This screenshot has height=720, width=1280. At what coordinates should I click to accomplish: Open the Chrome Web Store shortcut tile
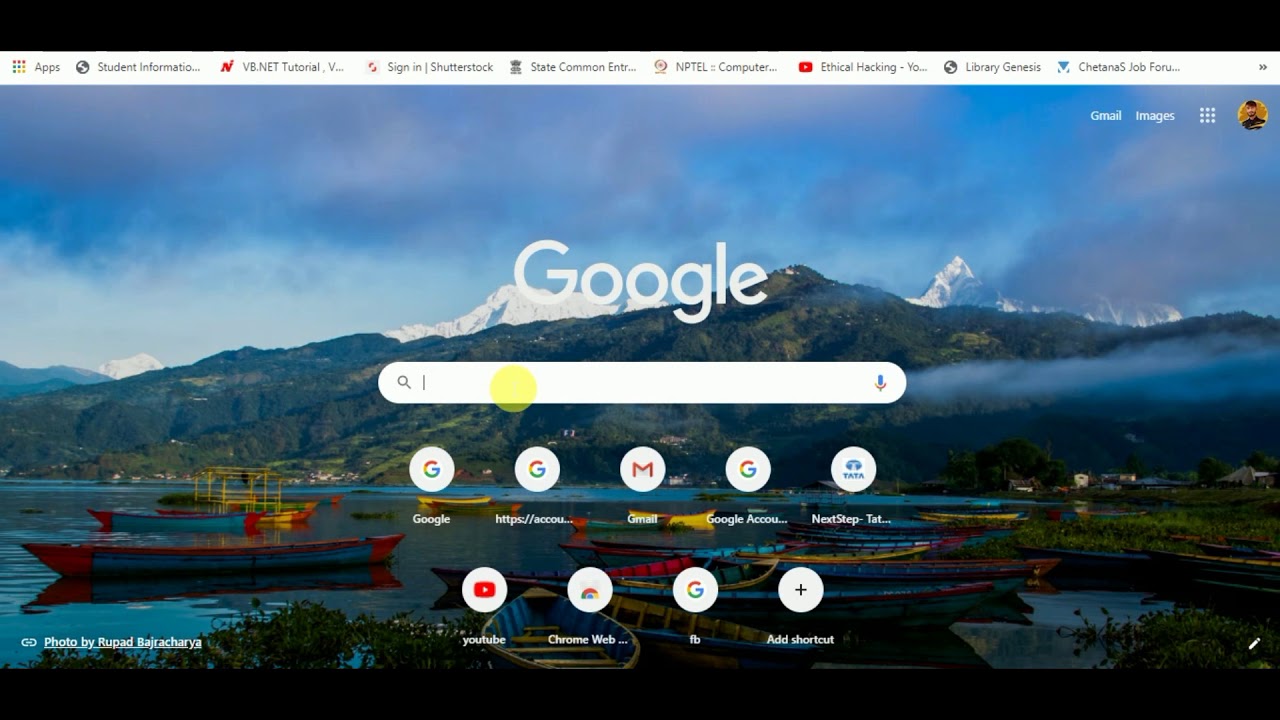[590, 606]
